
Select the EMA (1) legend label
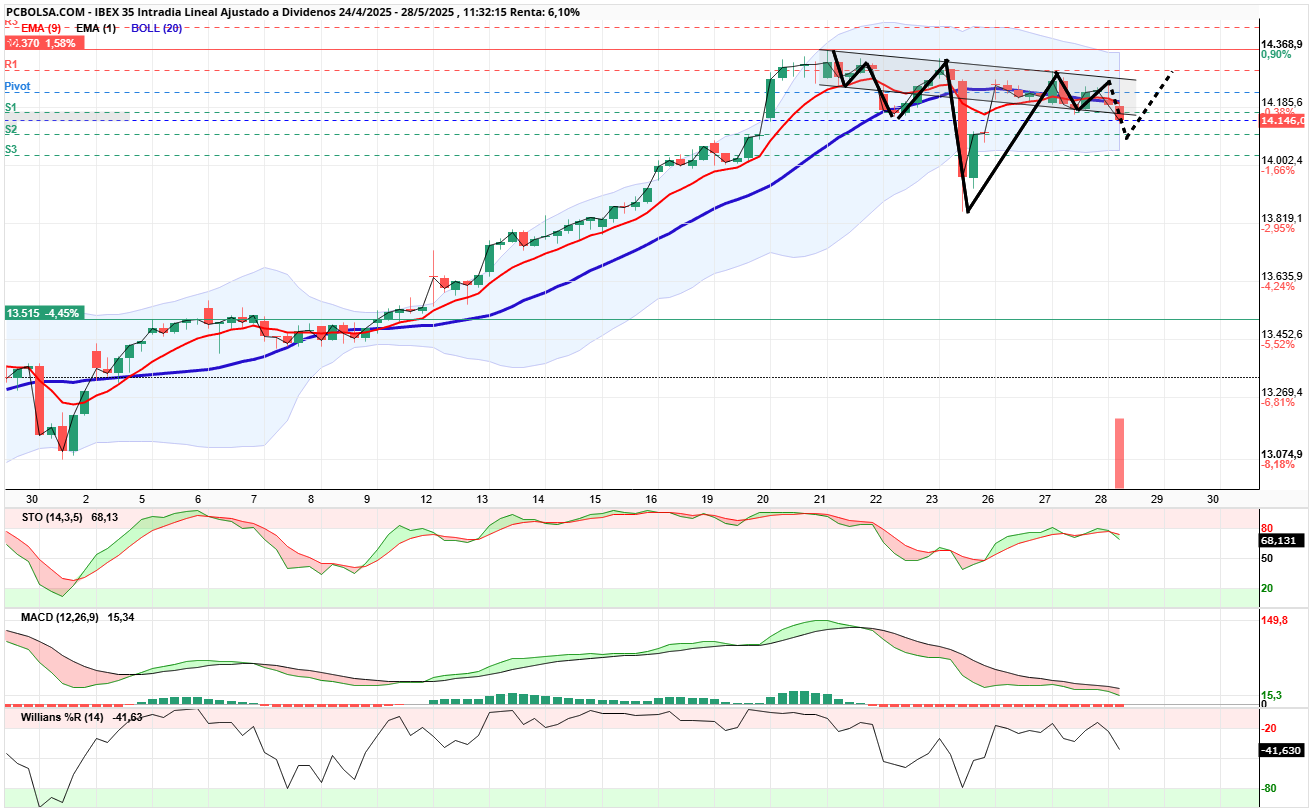95,28
